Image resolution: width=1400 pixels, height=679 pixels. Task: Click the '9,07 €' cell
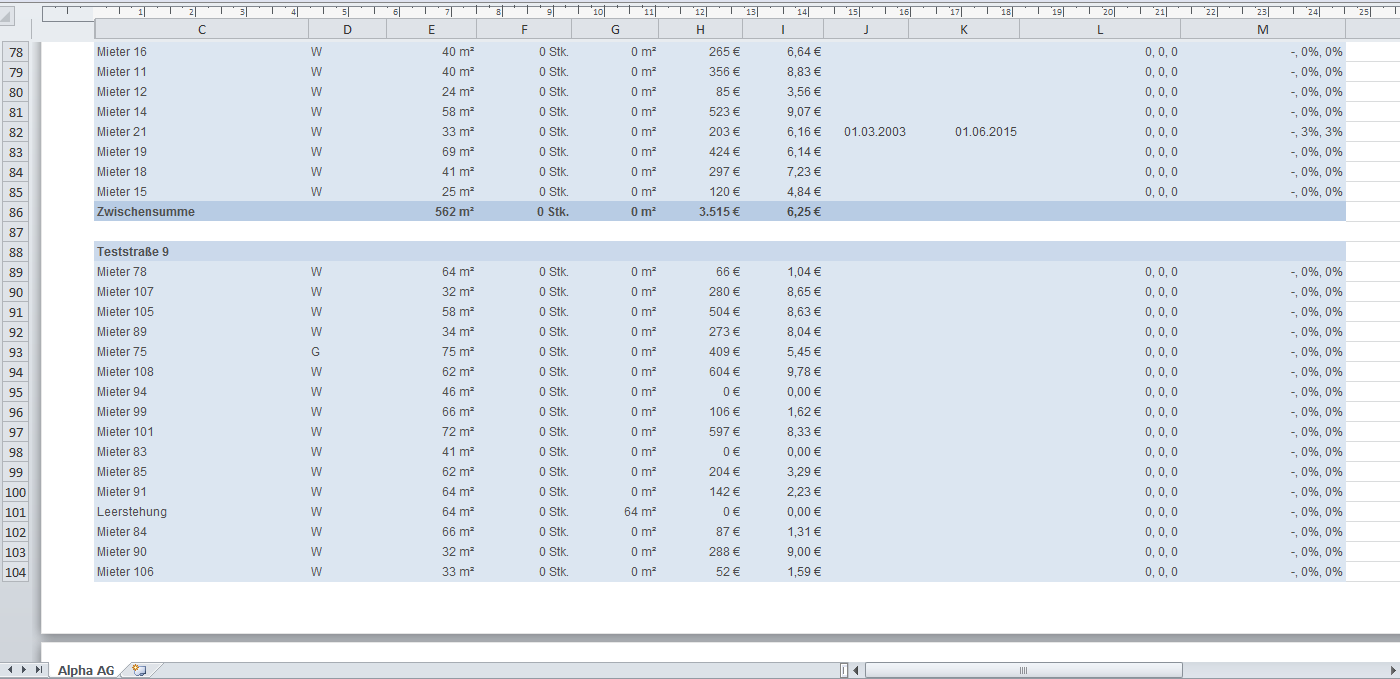coord(783,111)
